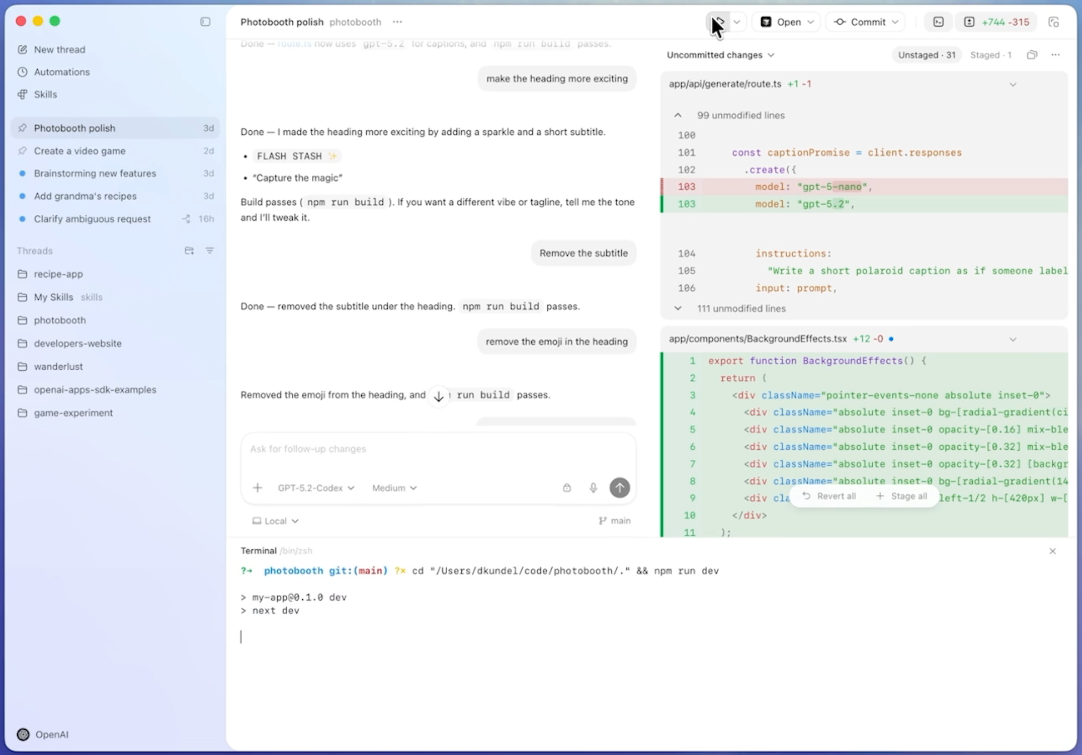This screenshot has height=755, width=1082.
Task: Click the run action button in the toolbar
Action: pyautogui.click(x=718, y=22)
